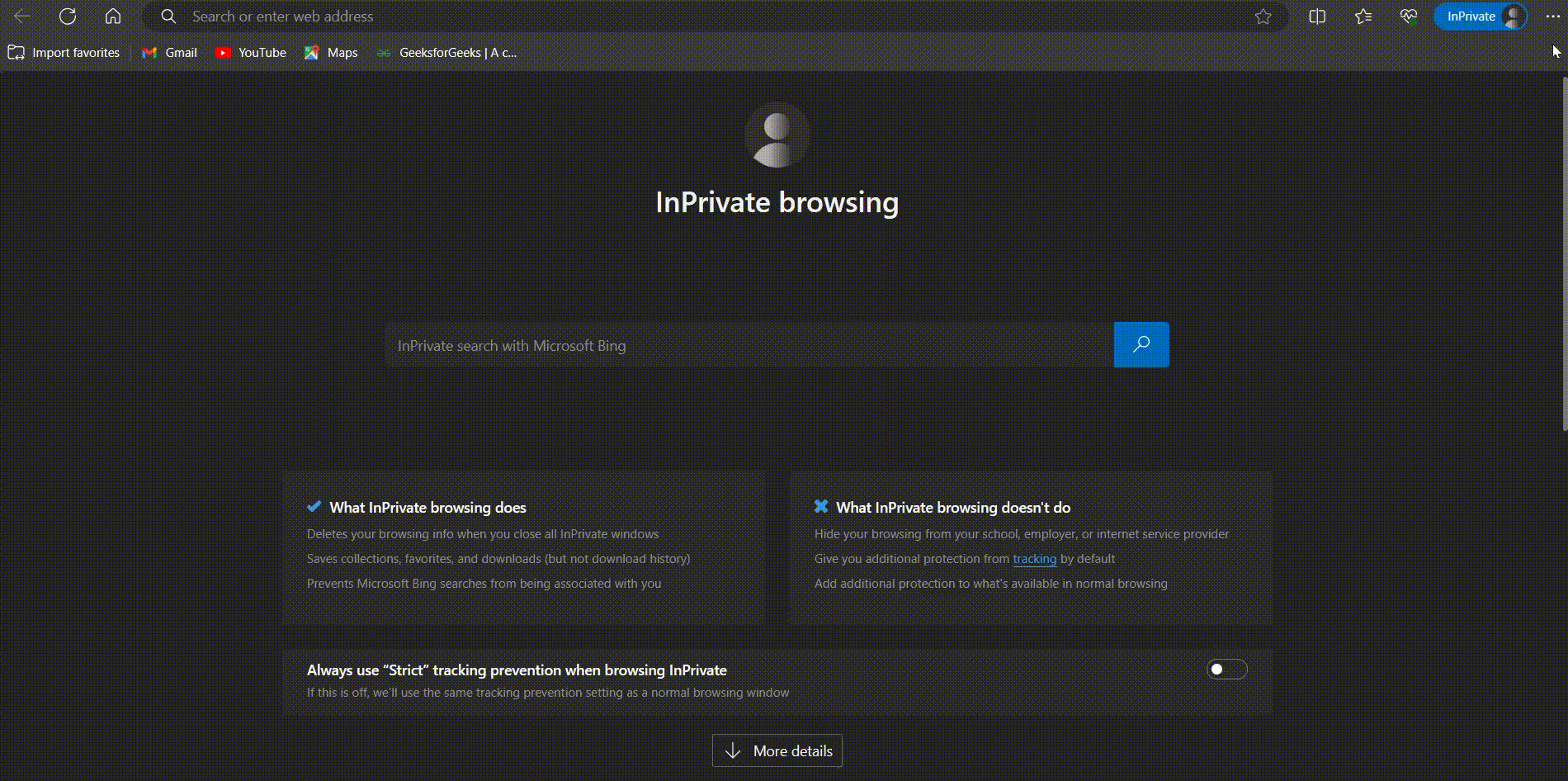Expand More details
The height and width of the screenshot is (781, 1568).
pyautogui.click(x=777, y=750)
